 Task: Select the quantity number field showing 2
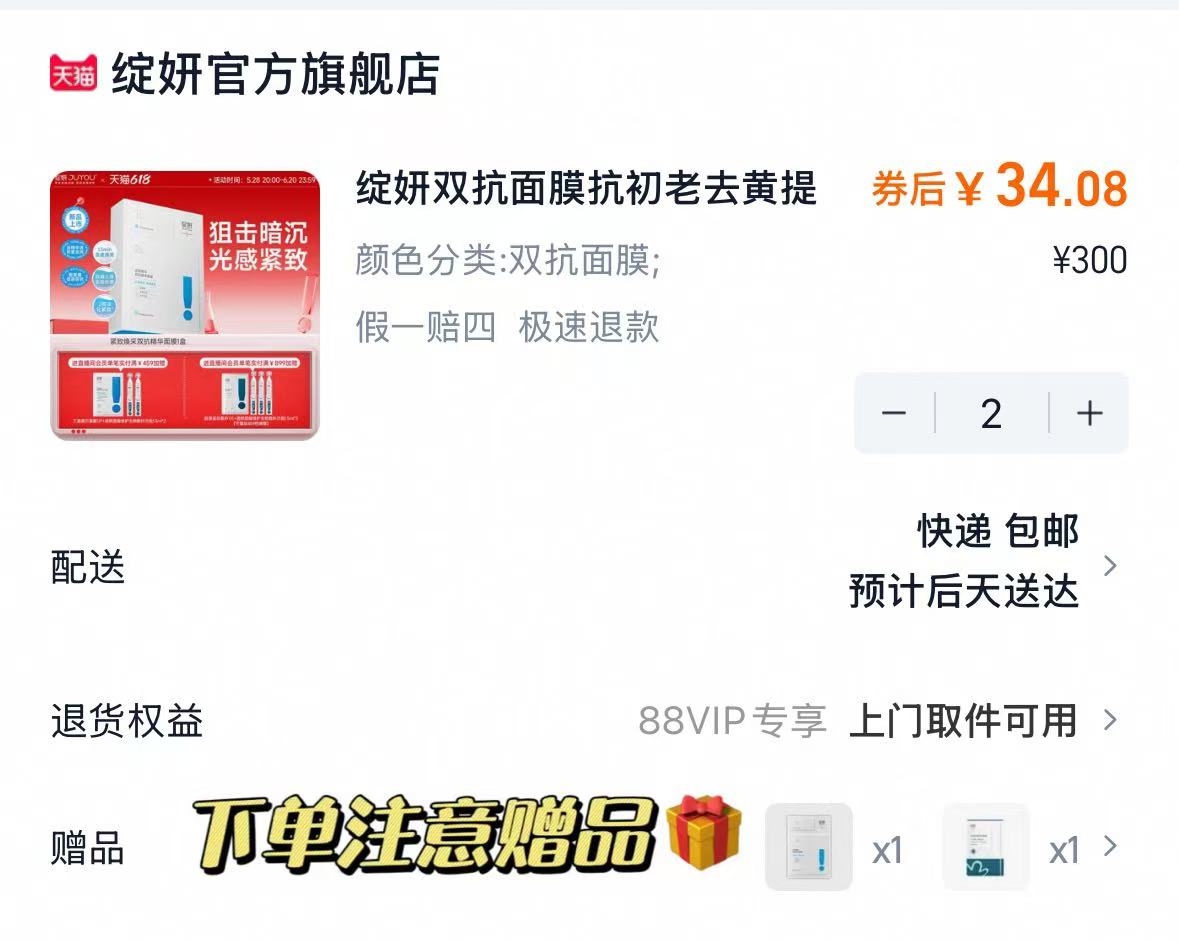coord(991,413)
